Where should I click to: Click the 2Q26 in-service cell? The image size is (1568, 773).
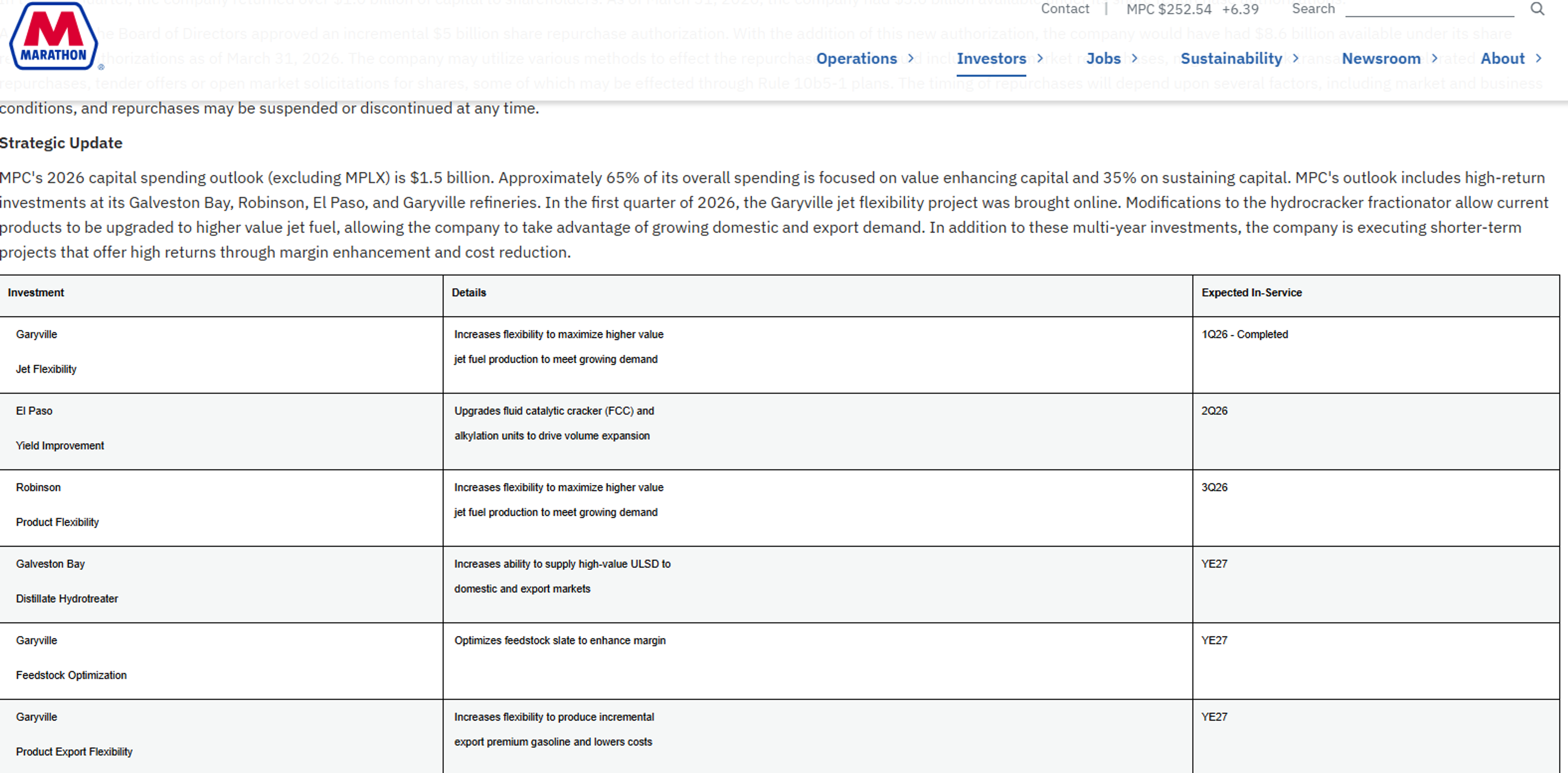pyautogui.click(x=1214, y=411)
